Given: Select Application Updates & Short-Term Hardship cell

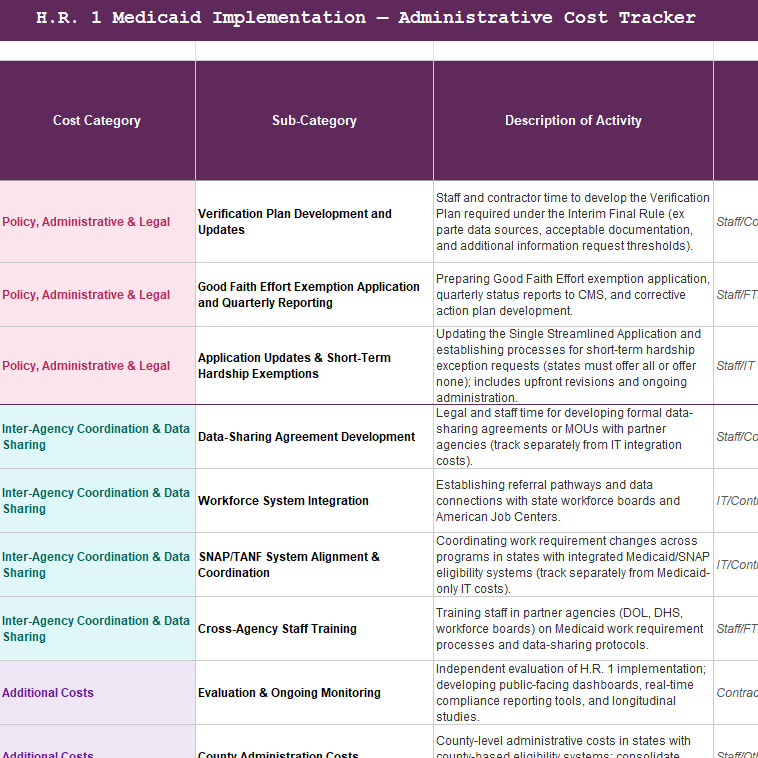Looking at the screenshot, I should pyautogui.click(x=314, y=365).
